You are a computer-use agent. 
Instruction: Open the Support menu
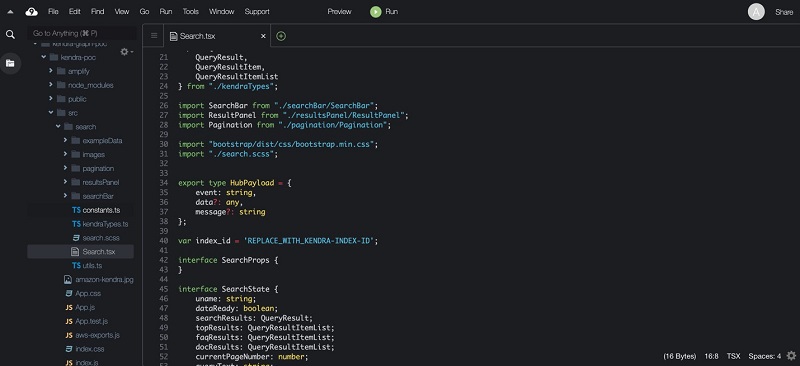pyautogui.click(x=257, y=12)
